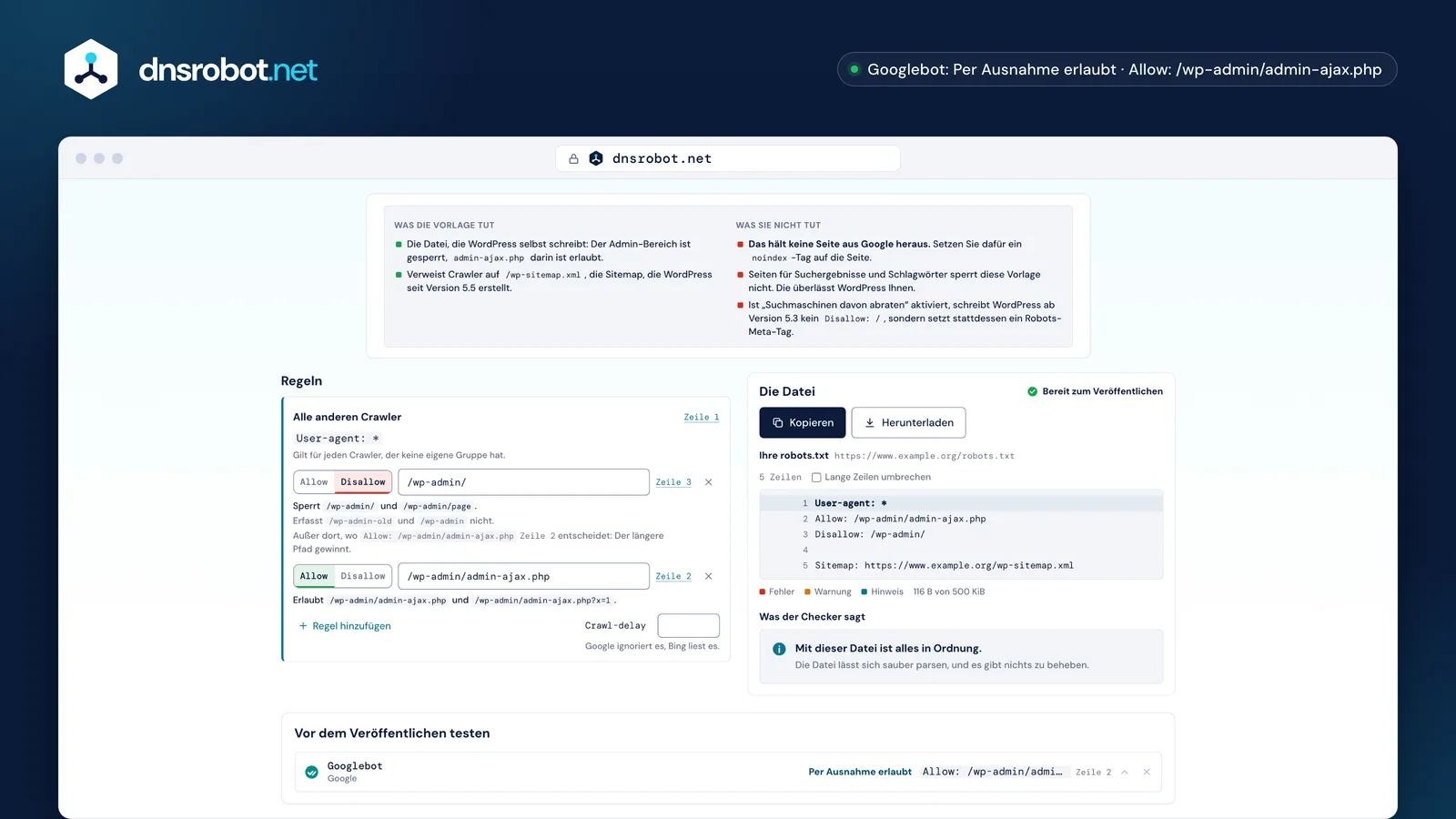Remove the Googlebot test row

(x=1147, y=772)
